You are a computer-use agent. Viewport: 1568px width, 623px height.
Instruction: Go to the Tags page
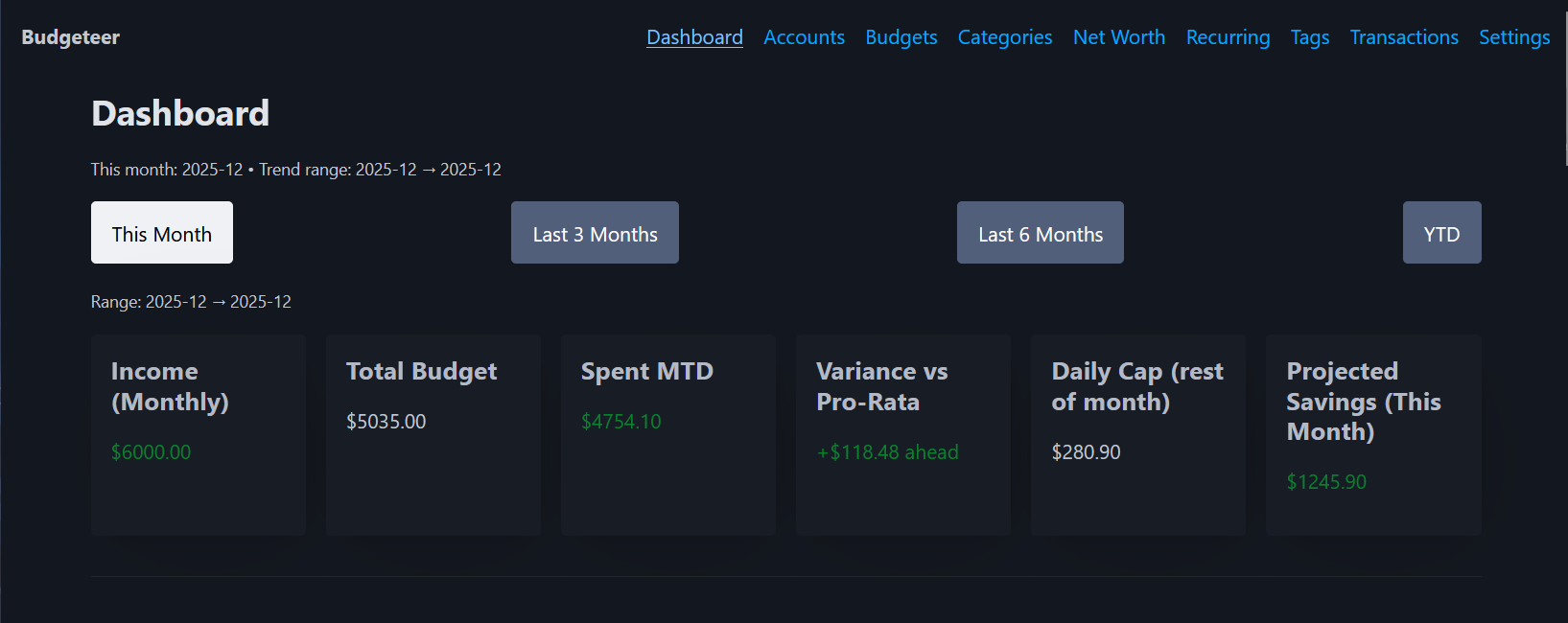1310,37
